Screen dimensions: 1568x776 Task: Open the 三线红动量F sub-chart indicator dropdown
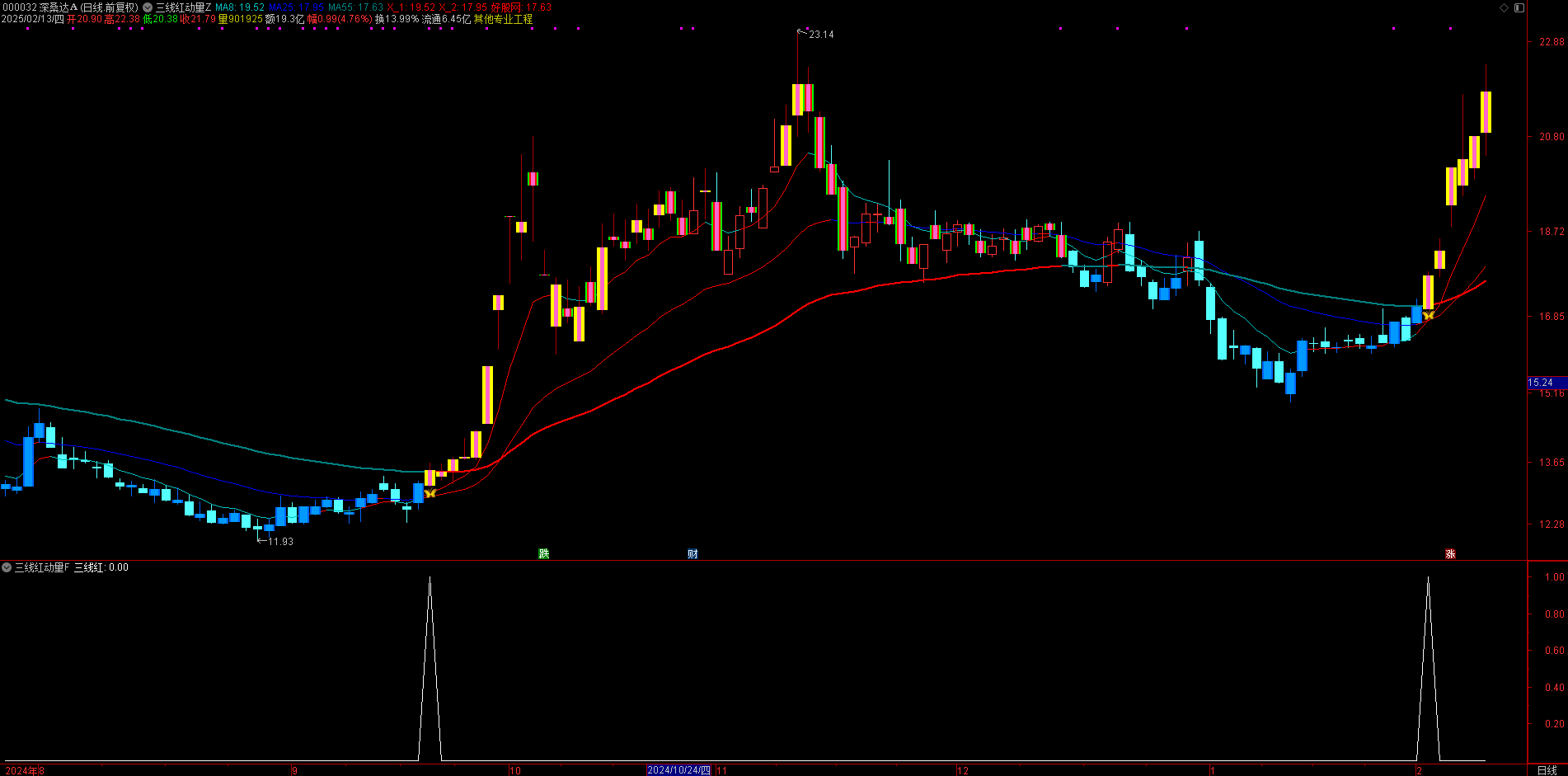7,567
